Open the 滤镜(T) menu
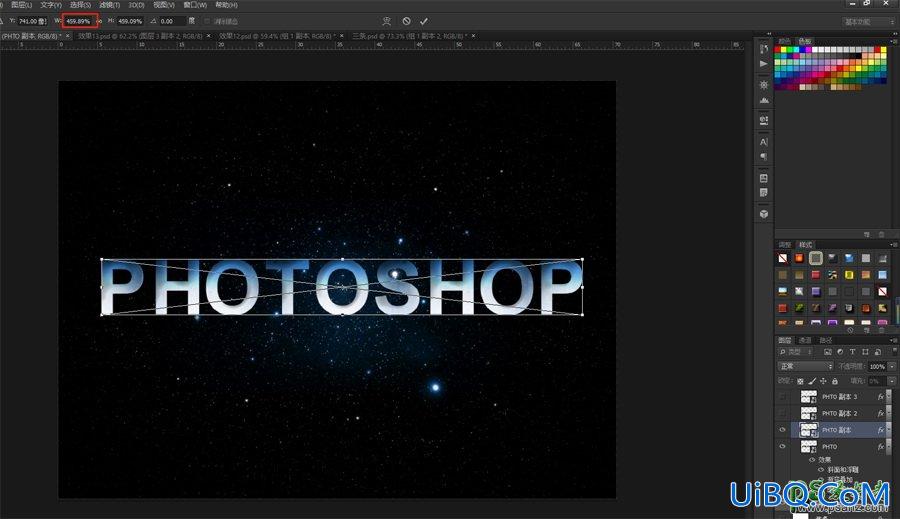Viewport: 900px width, 519px height. (x=110, y=5)
